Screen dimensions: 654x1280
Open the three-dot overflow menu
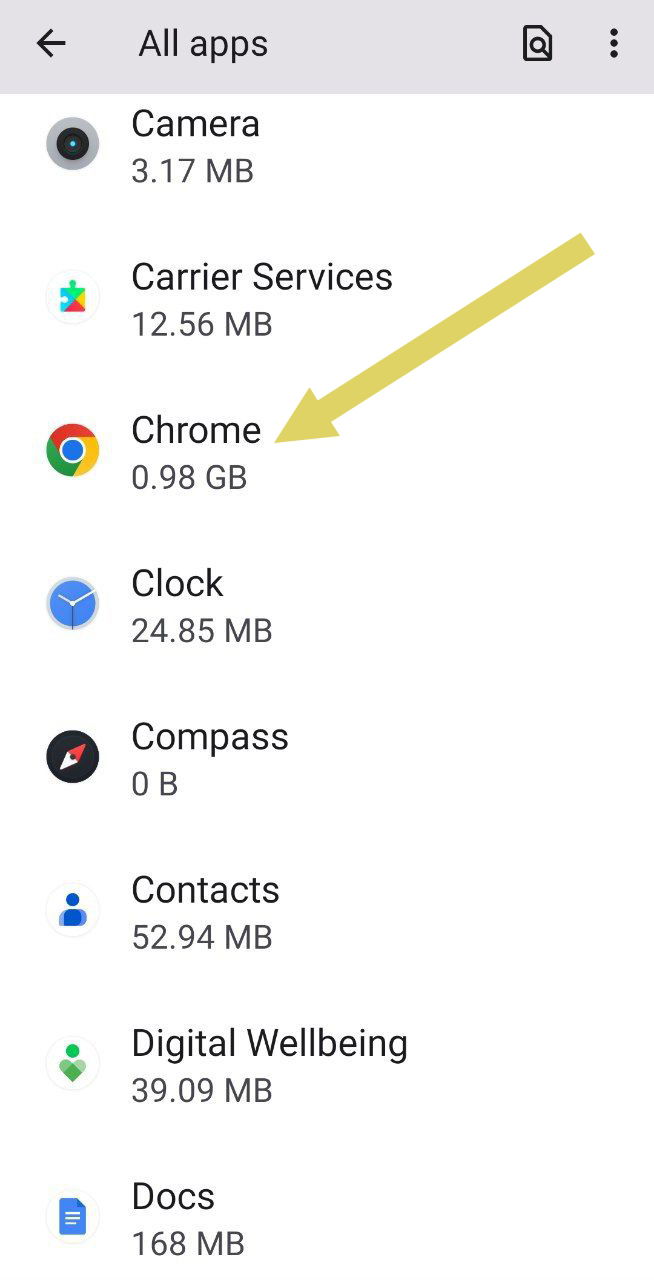[x=613, y=43]
